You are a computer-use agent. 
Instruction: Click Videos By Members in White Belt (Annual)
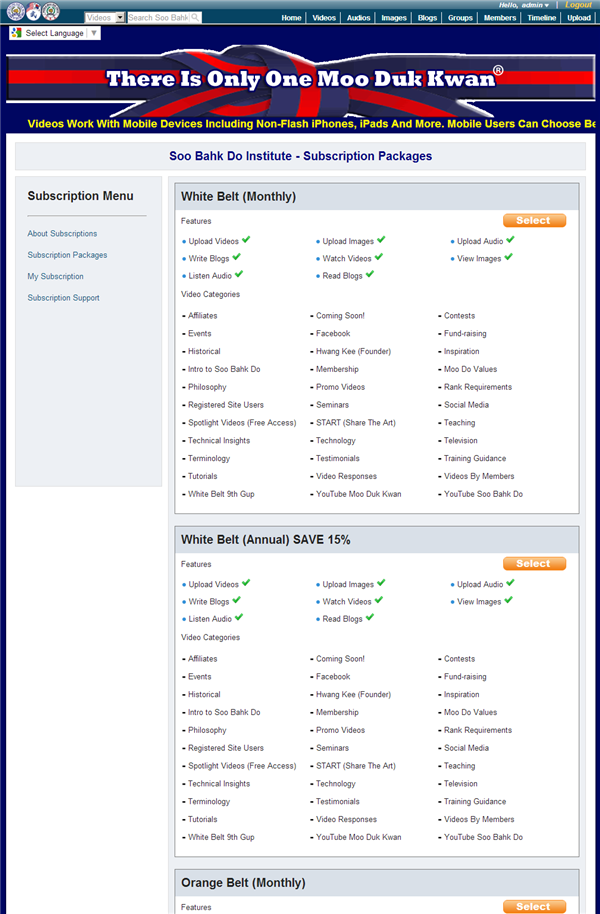click(x=479, y=819)
